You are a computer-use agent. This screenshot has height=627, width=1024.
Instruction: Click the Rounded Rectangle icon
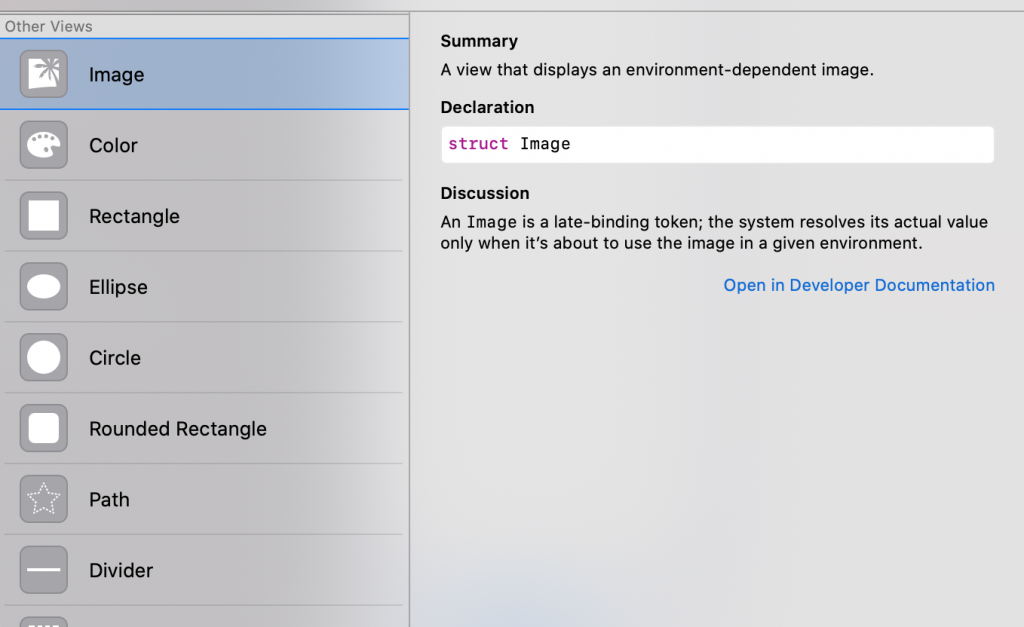click(x=44, y=429)
